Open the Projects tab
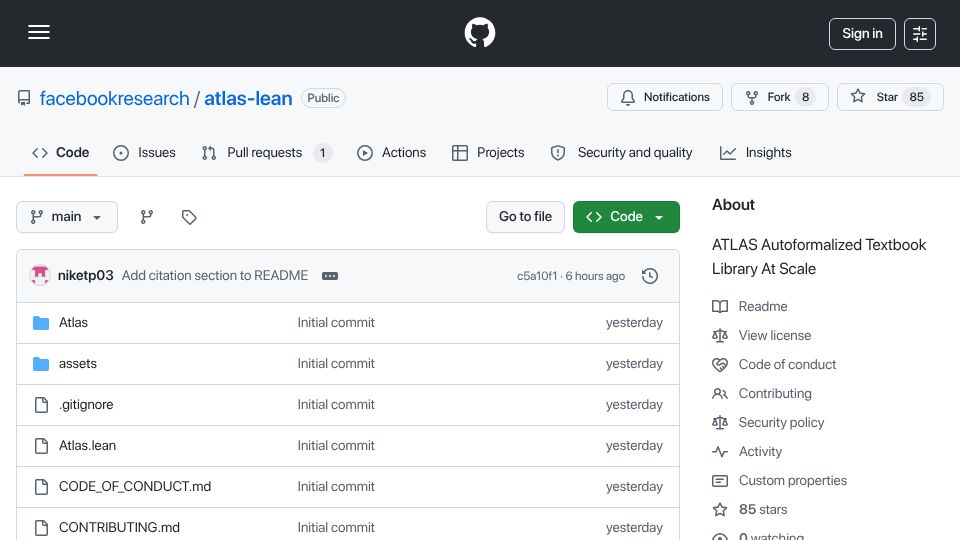The height and width of the screenshot is (540, 960). coord(488,152)
